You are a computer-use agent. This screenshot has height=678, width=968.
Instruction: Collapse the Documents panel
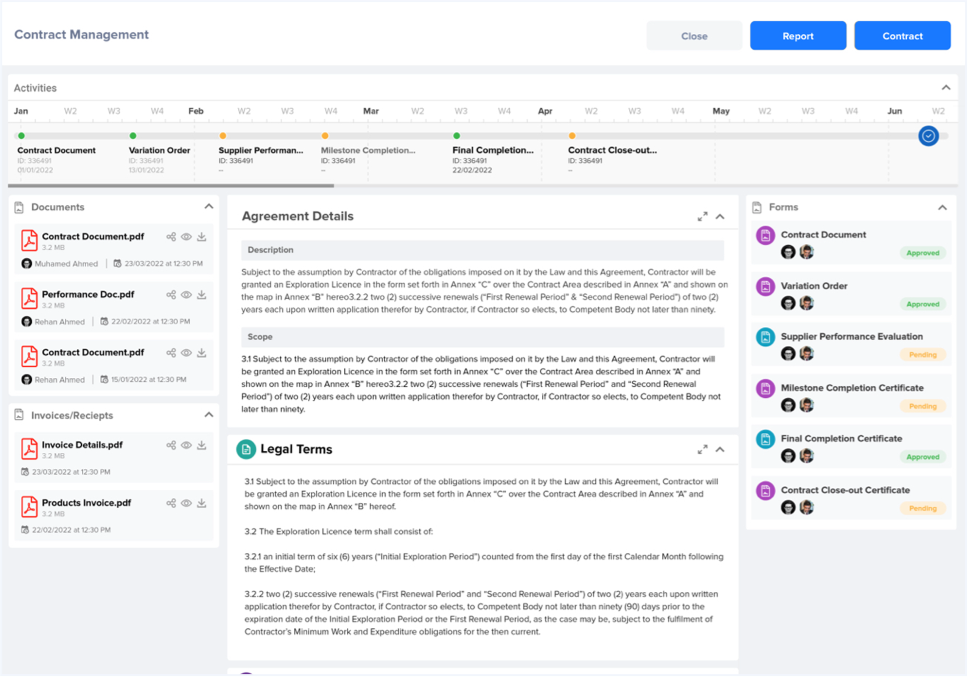pos(209,207)
